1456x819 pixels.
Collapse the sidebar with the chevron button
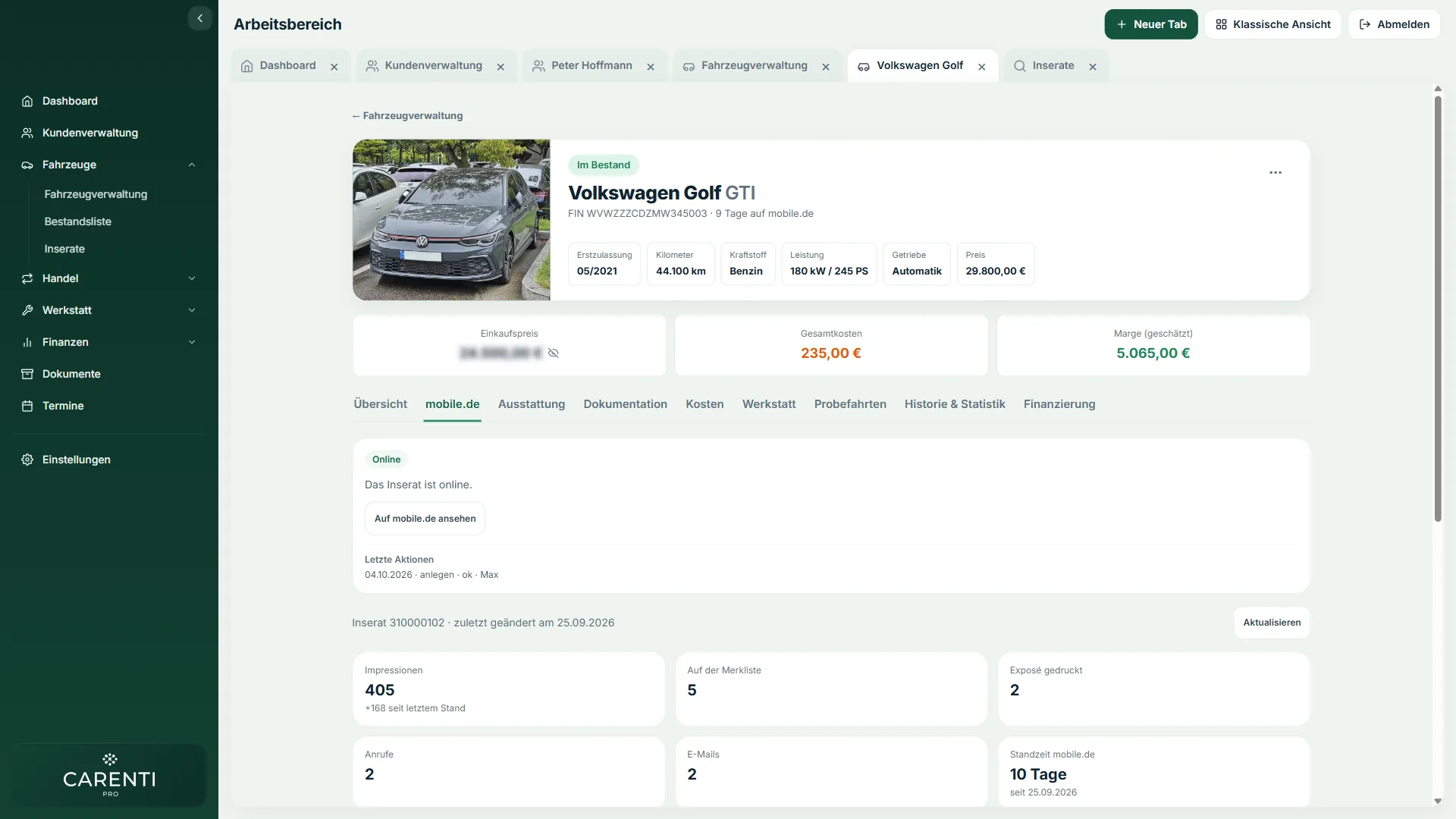(x=199, y=18)
